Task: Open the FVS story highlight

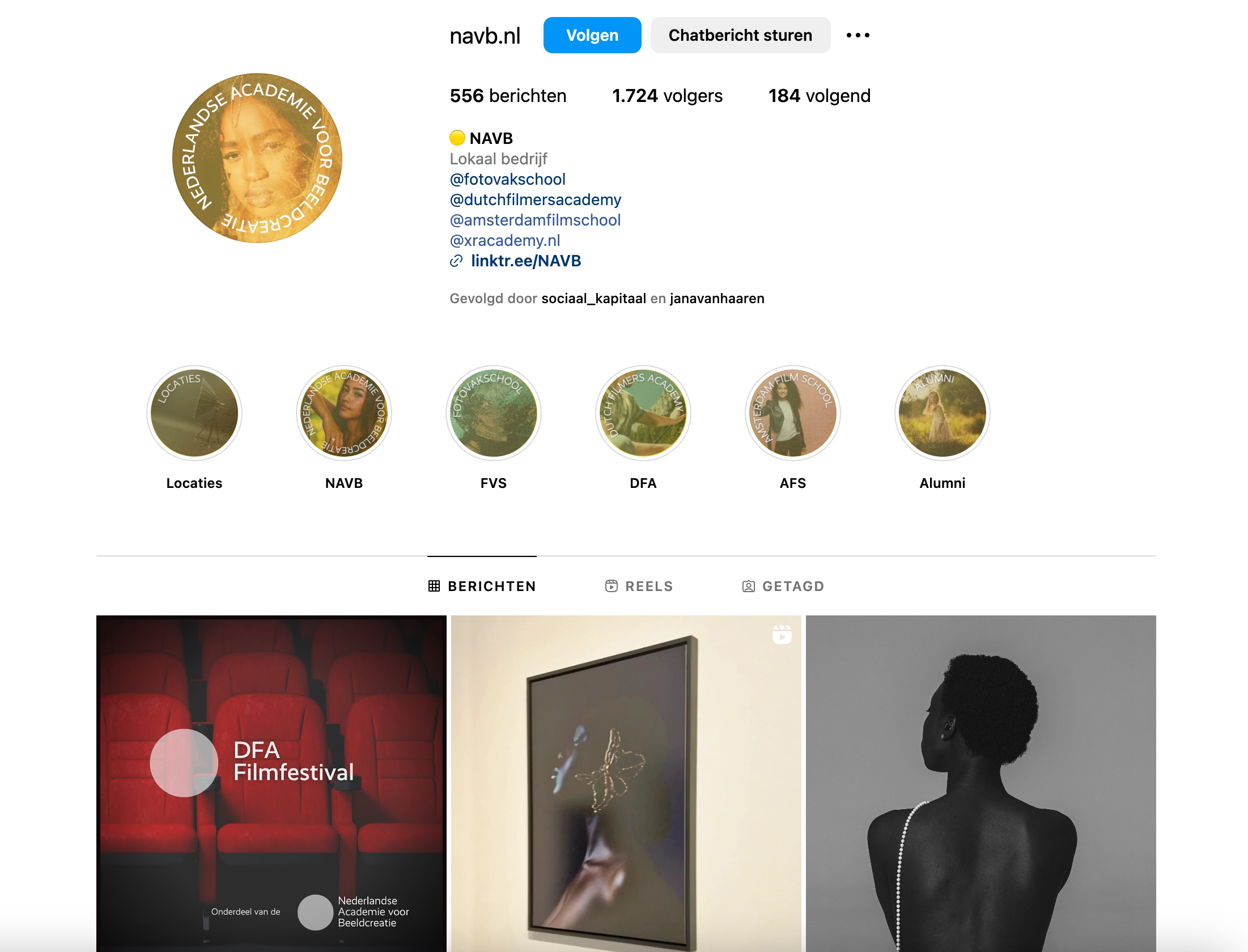Action: 494,413
